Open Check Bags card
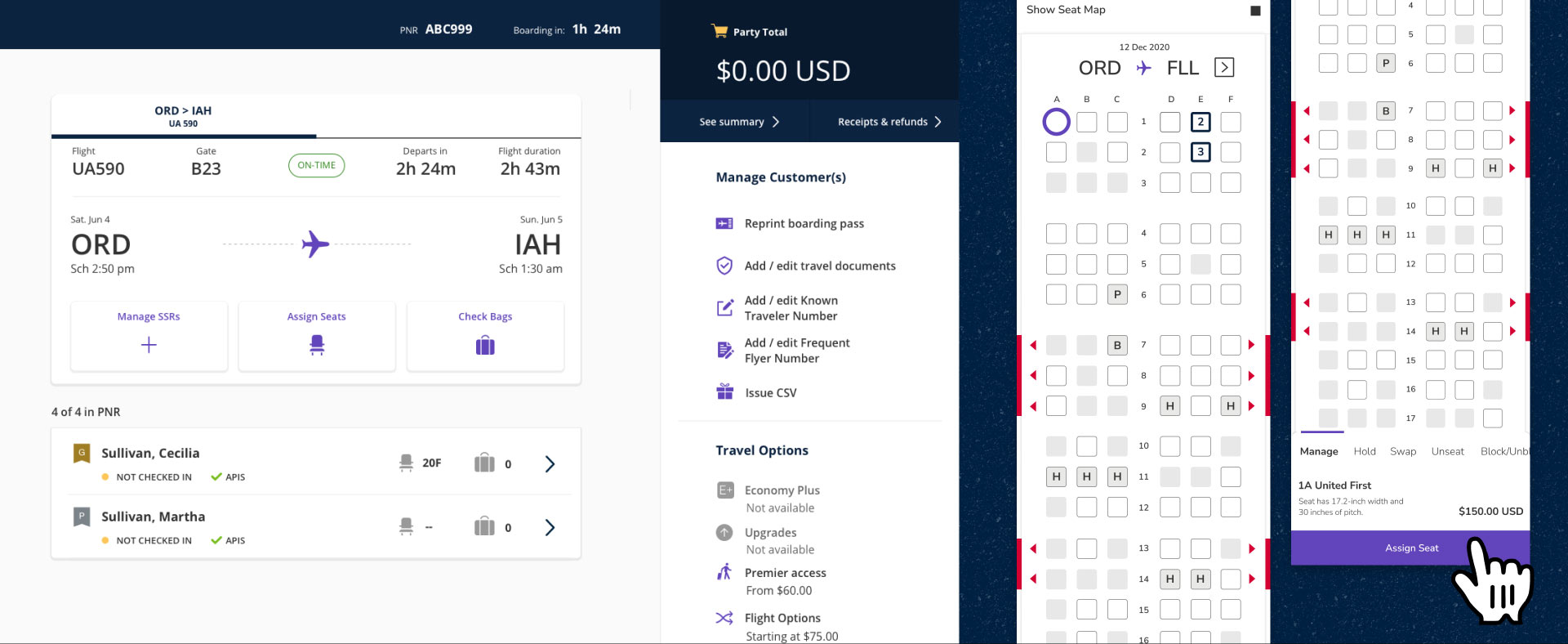 pos(485,336)
